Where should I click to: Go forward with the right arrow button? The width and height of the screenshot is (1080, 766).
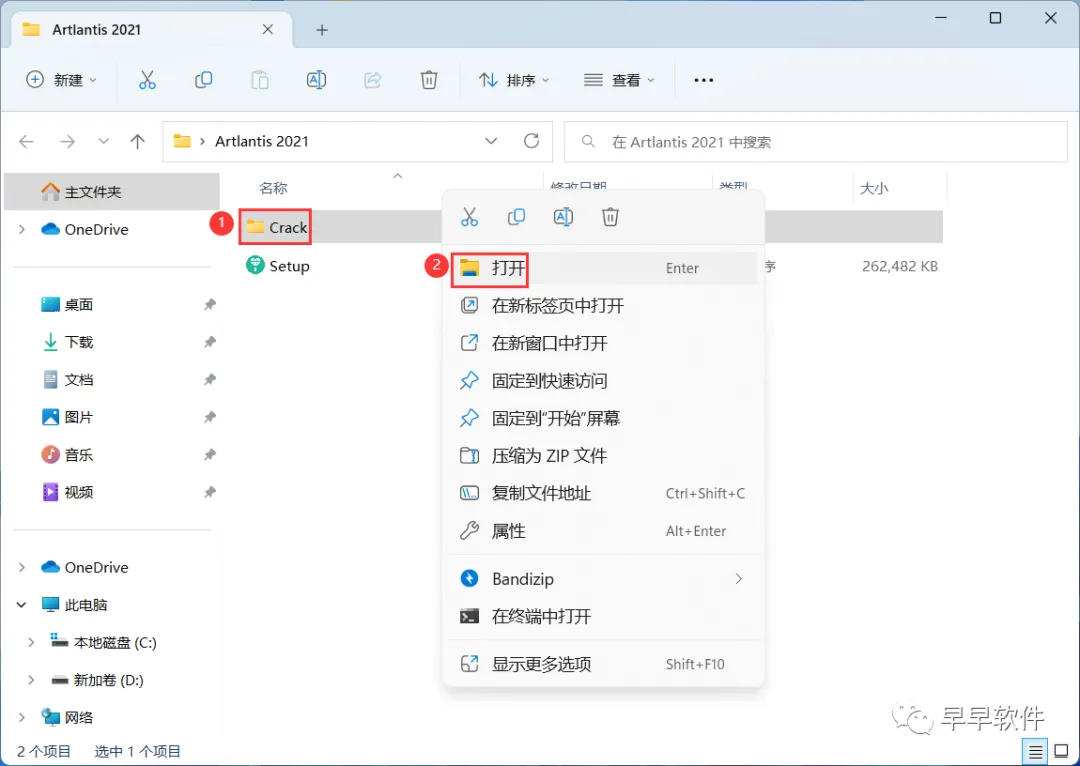point(67,141)
